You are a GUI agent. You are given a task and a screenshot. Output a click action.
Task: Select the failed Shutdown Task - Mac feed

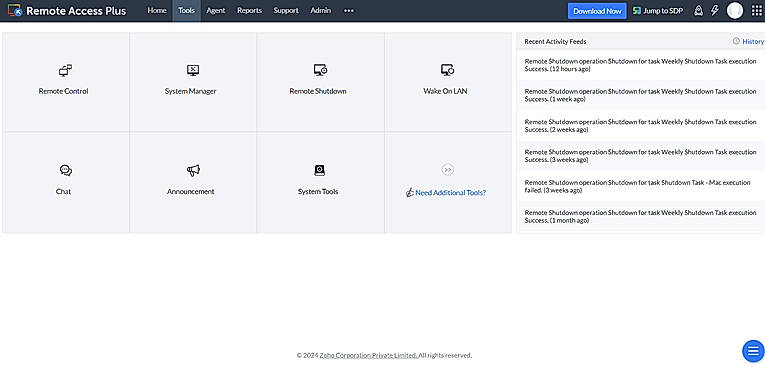pyautogui.click(x=641, y=186)
